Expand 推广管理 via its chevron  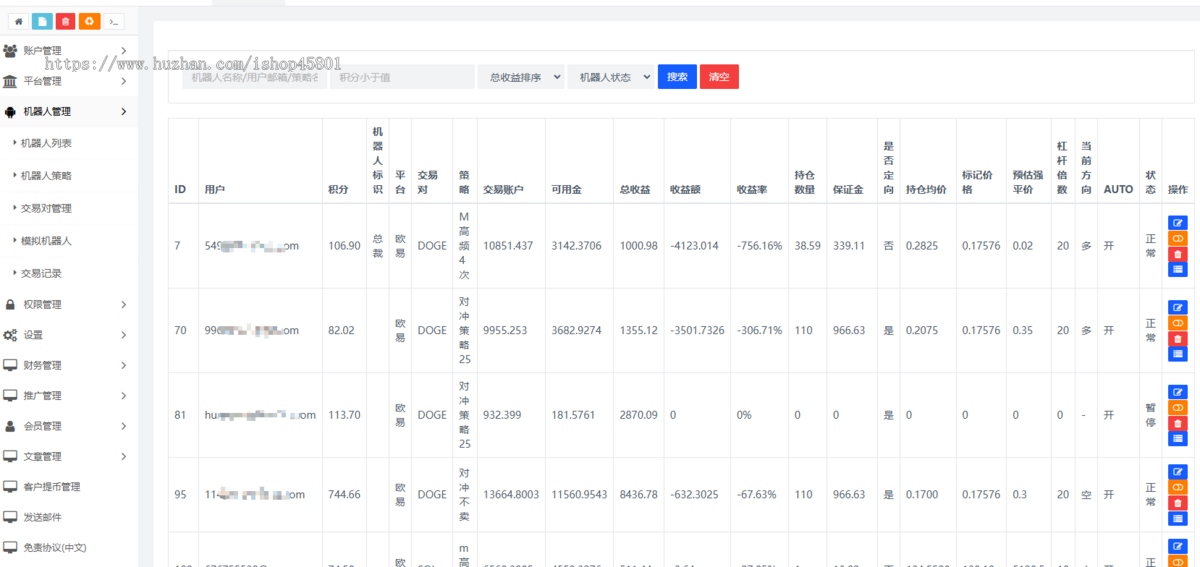point(123,396)
